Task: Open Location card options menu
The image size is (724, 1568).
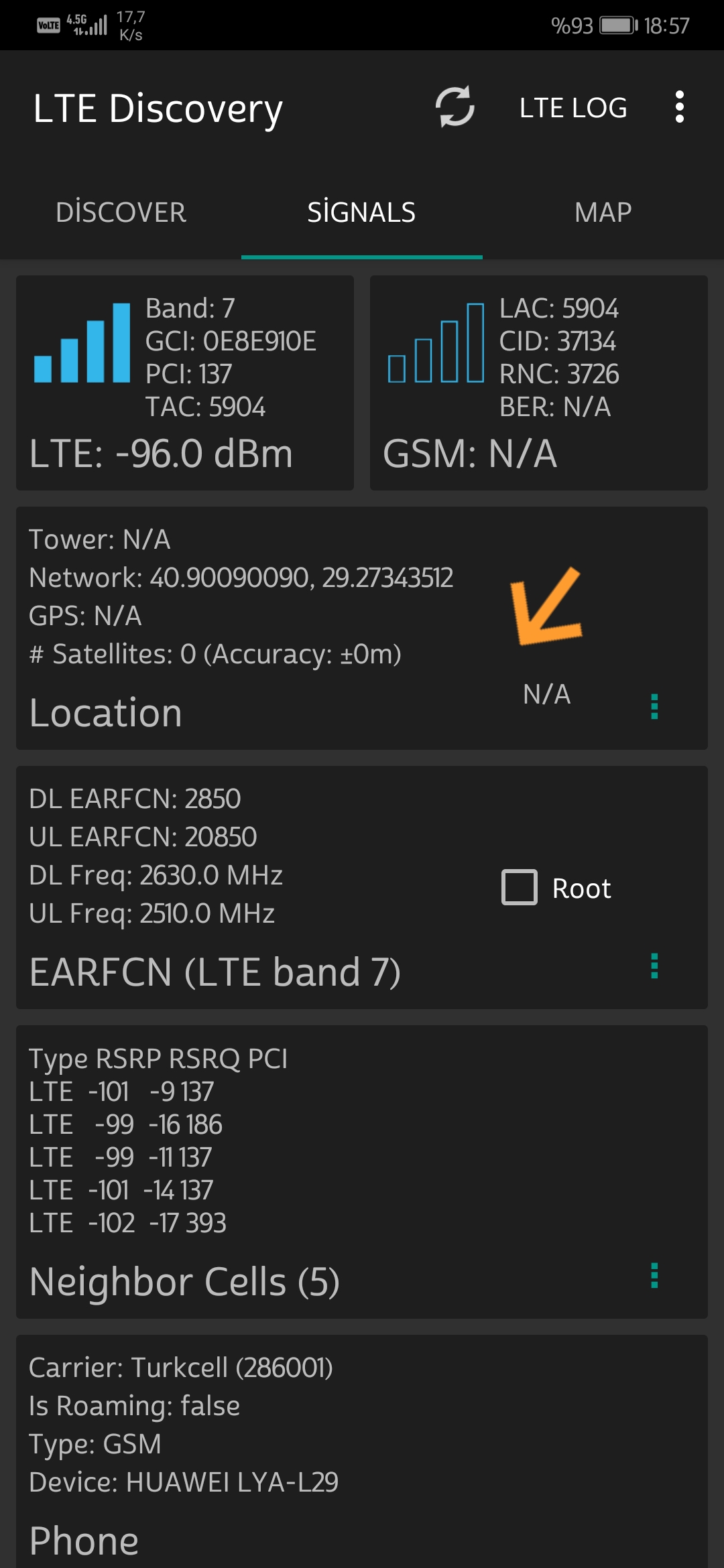Action: [654, 706]
